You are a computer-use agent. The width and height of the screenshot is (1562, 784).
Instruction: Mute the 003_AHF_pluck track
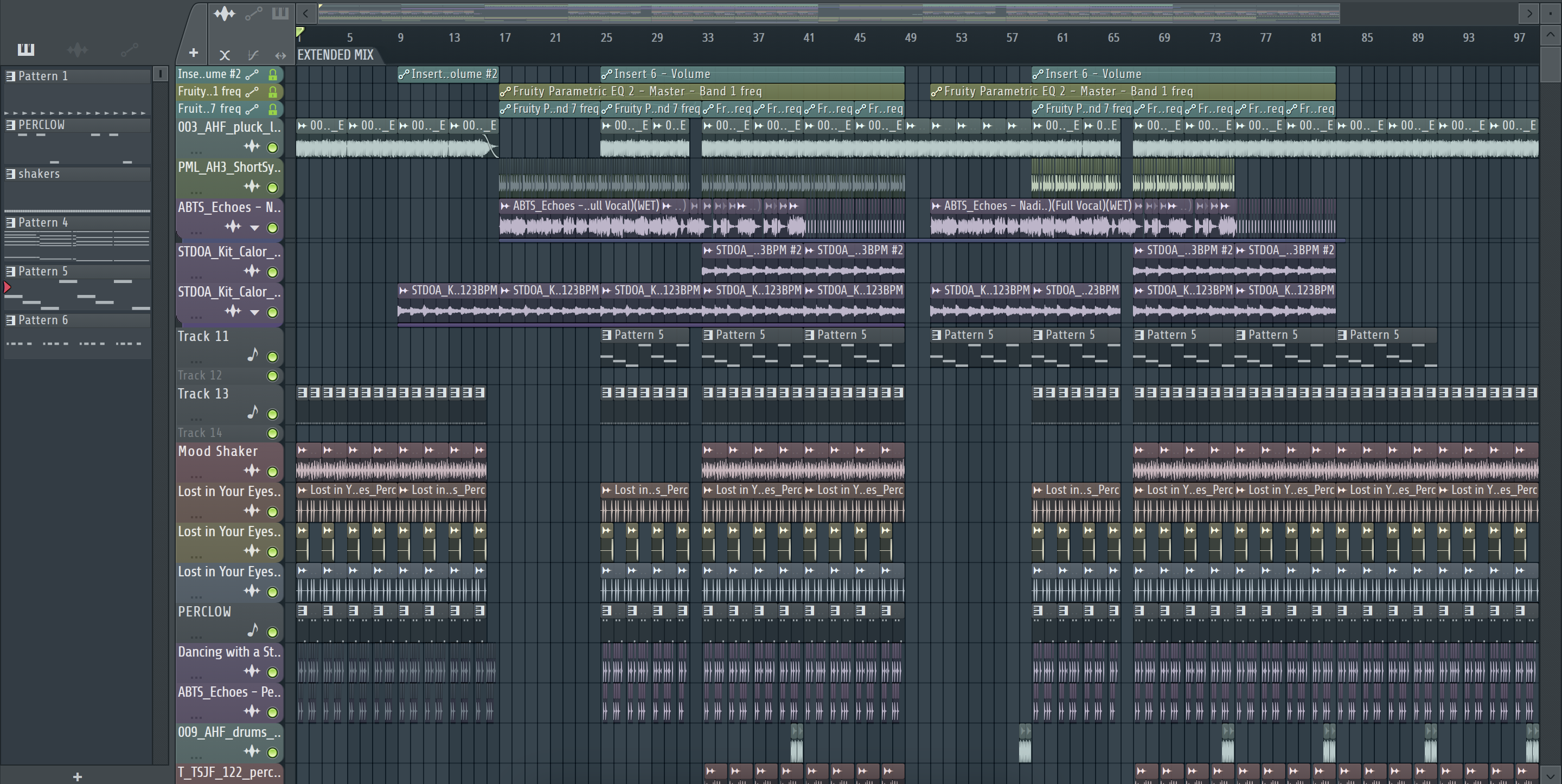click(273, 147)
